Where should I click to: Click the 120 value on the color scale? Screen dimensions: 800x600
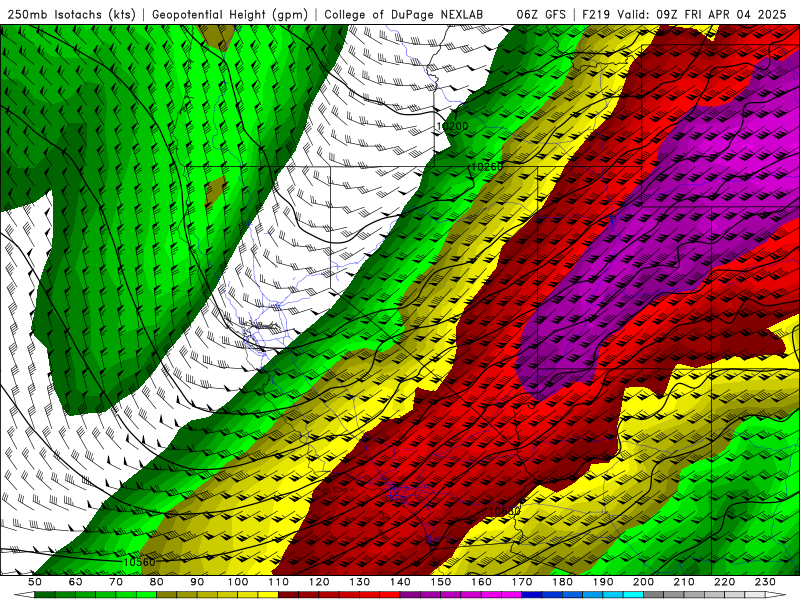(319, 582)
